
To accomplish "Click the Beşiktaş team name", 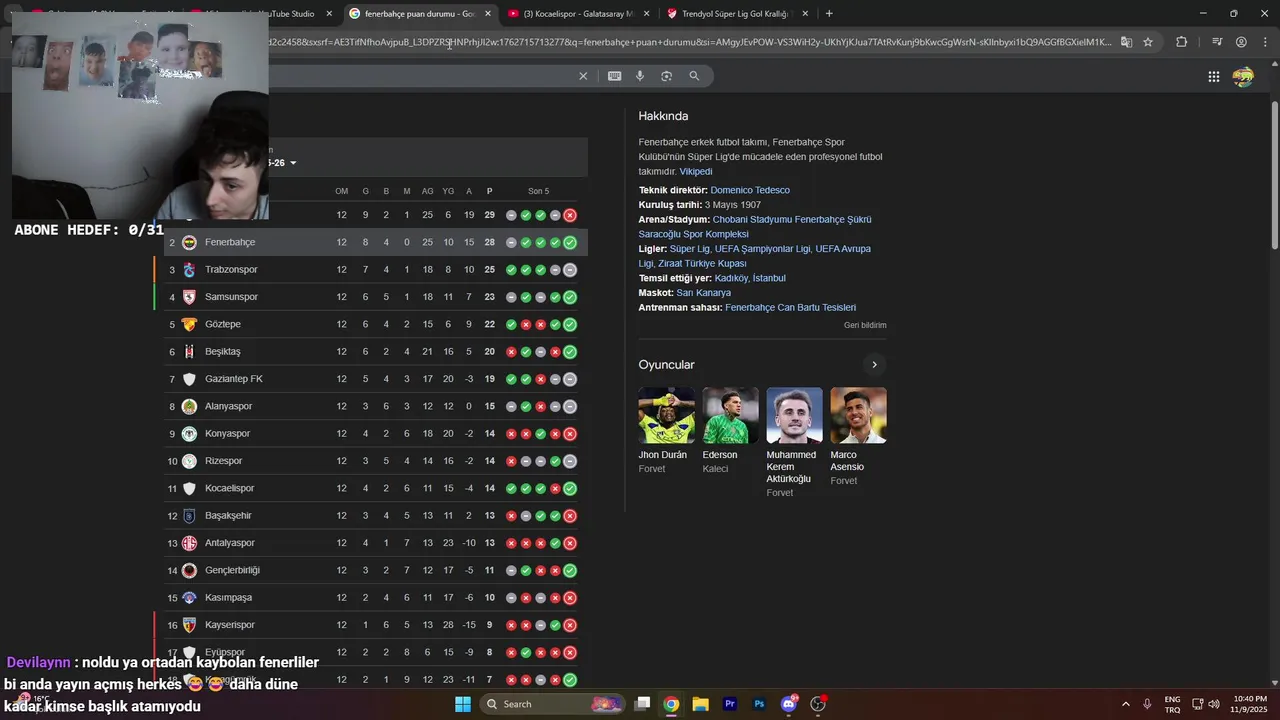I will click(x=222, y=352).
